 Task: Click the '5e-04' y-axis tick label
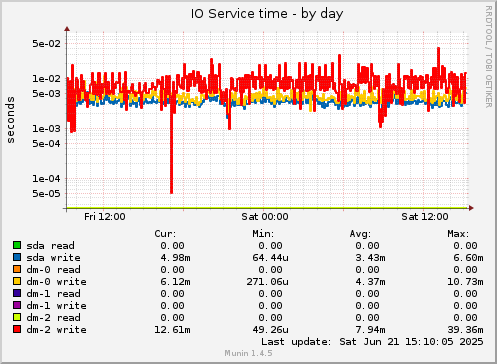coord(47,144)
